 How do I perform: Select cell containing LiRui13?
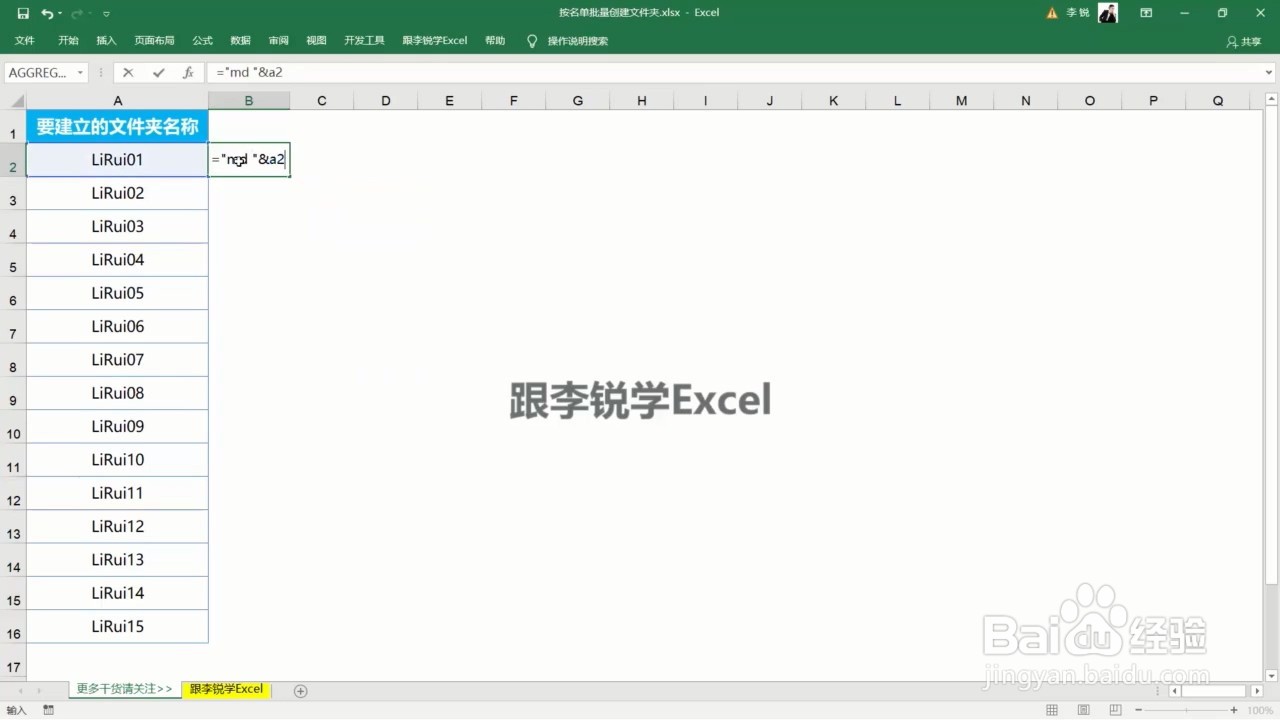[x=117, y=560]
